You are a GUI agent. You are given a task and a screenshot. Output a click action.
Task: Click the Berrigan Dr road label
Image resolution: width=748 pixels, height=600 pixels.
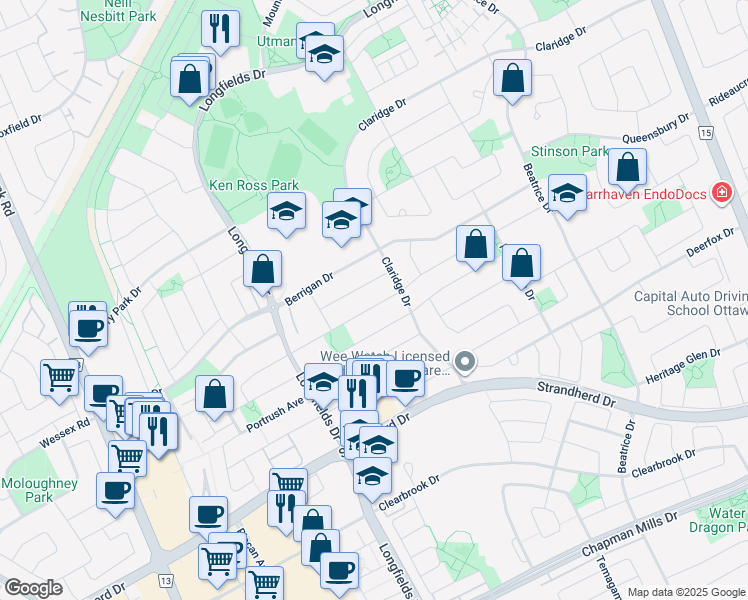[x=309, y=290]
